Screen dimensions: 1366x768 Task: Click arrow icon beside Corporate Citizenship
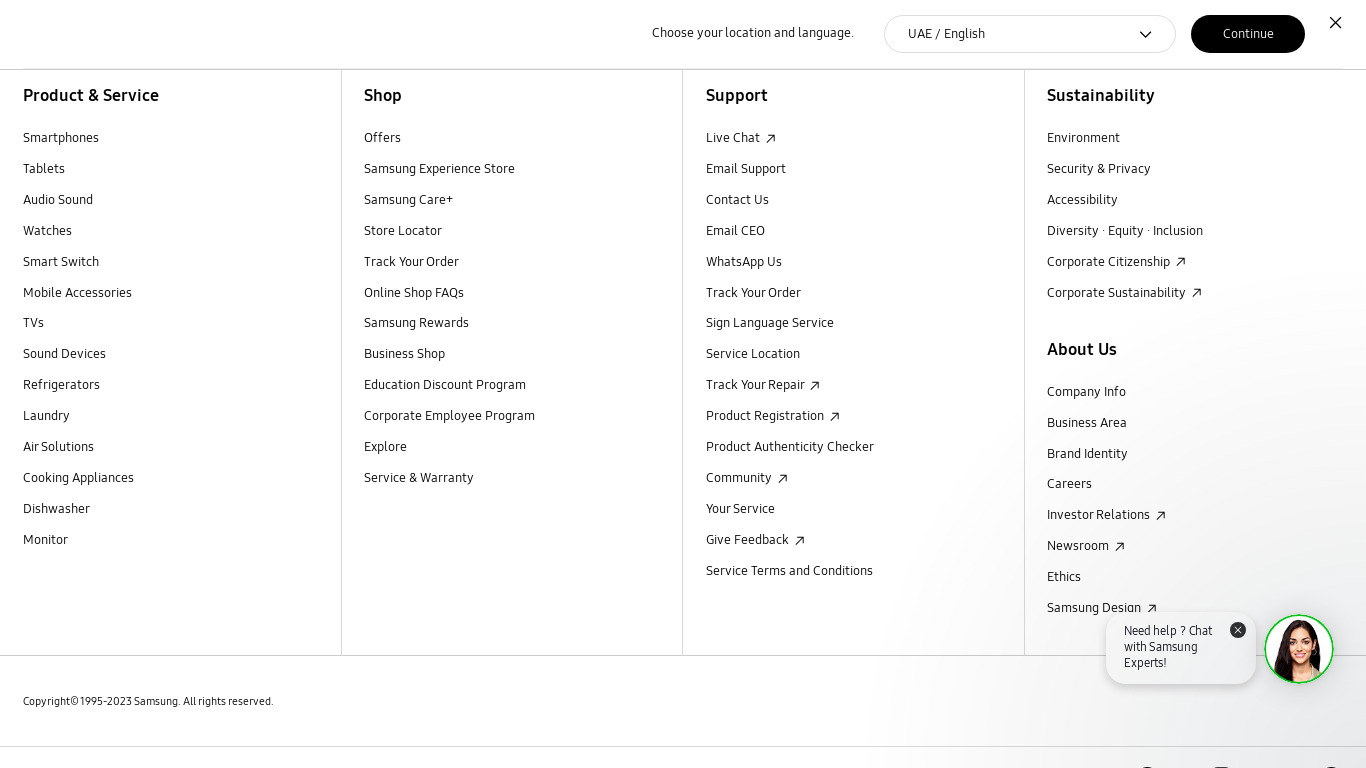(1181, 263)
